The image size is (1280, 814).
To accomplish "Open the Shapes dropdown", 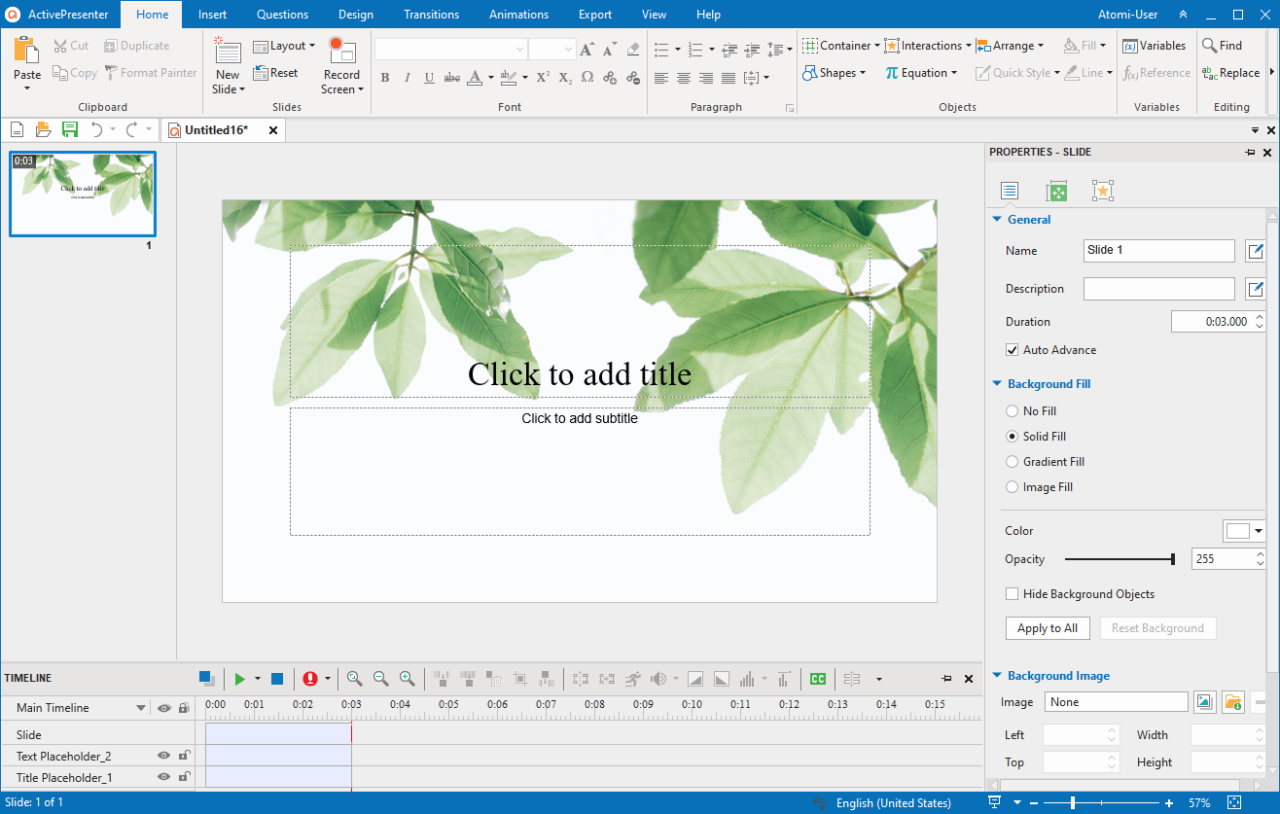I will pyautogui.click(x=835, y=72).
